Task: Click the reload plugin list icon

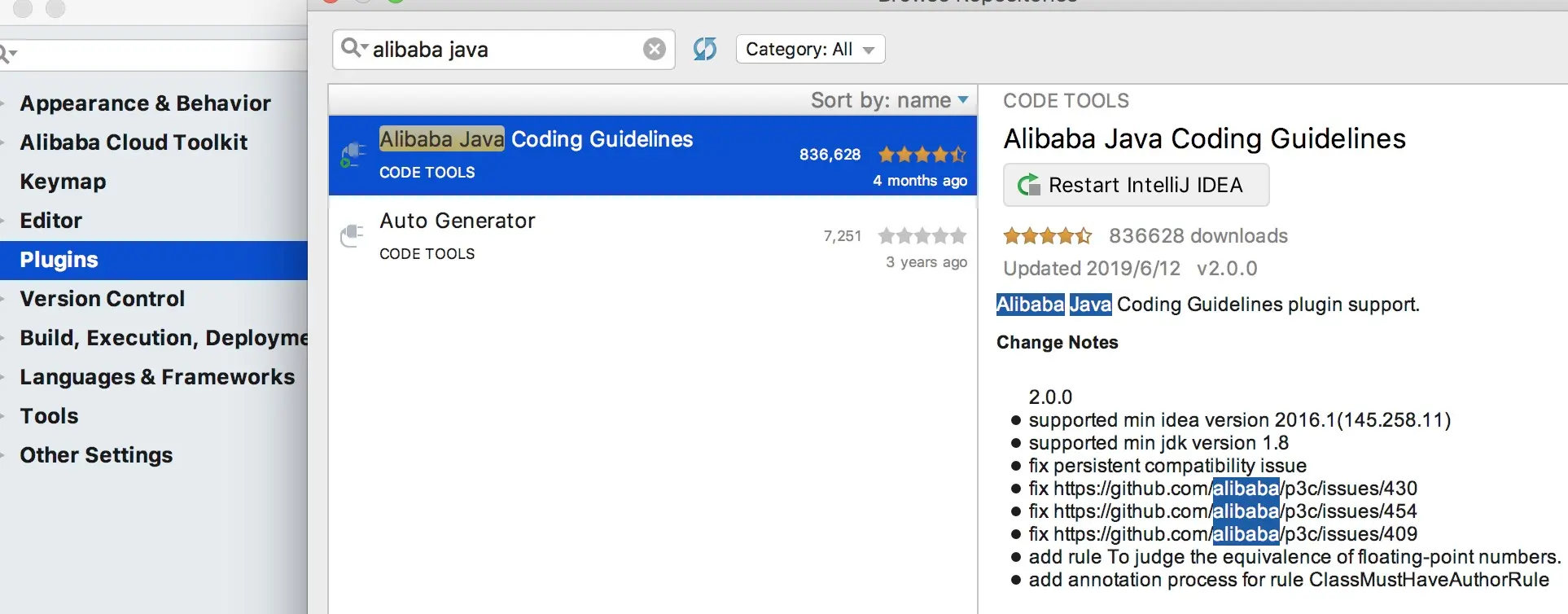Action: tap(705, 50)
